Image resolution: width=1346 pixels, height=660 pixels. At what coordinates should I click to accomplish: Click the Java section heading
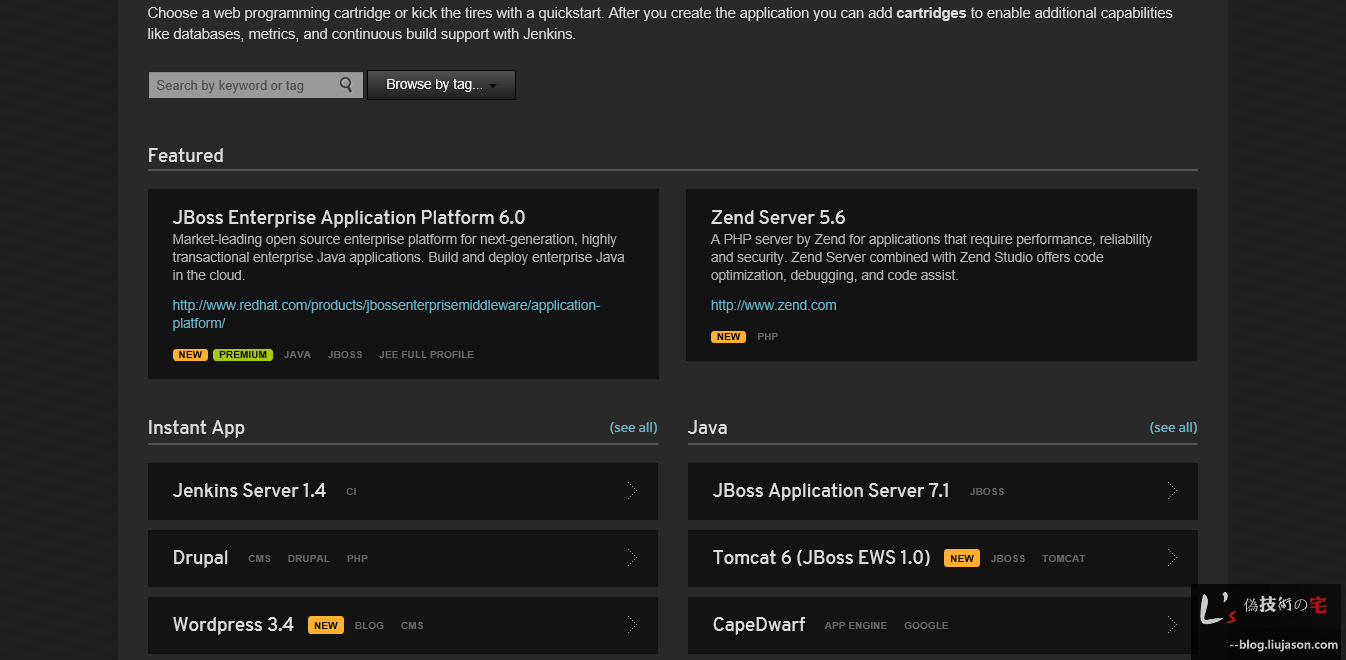[x=707, y=428]
